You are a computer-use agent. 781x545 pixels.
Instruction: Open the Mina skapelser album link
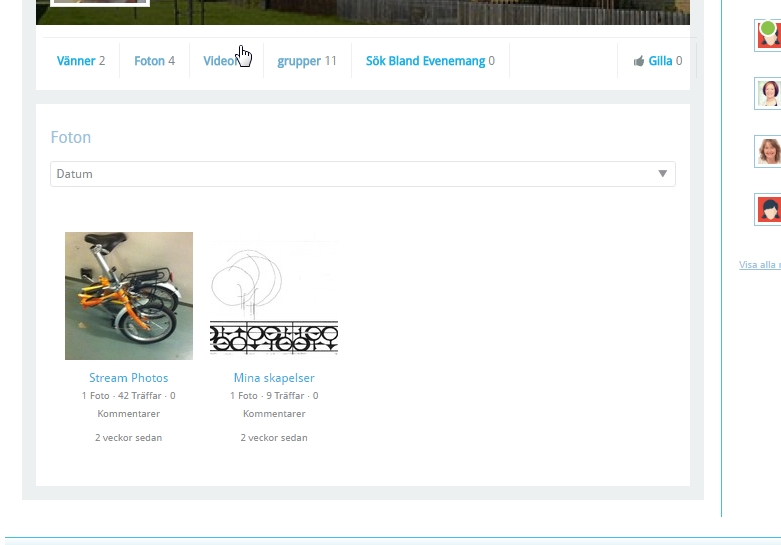tap(274, 378)
